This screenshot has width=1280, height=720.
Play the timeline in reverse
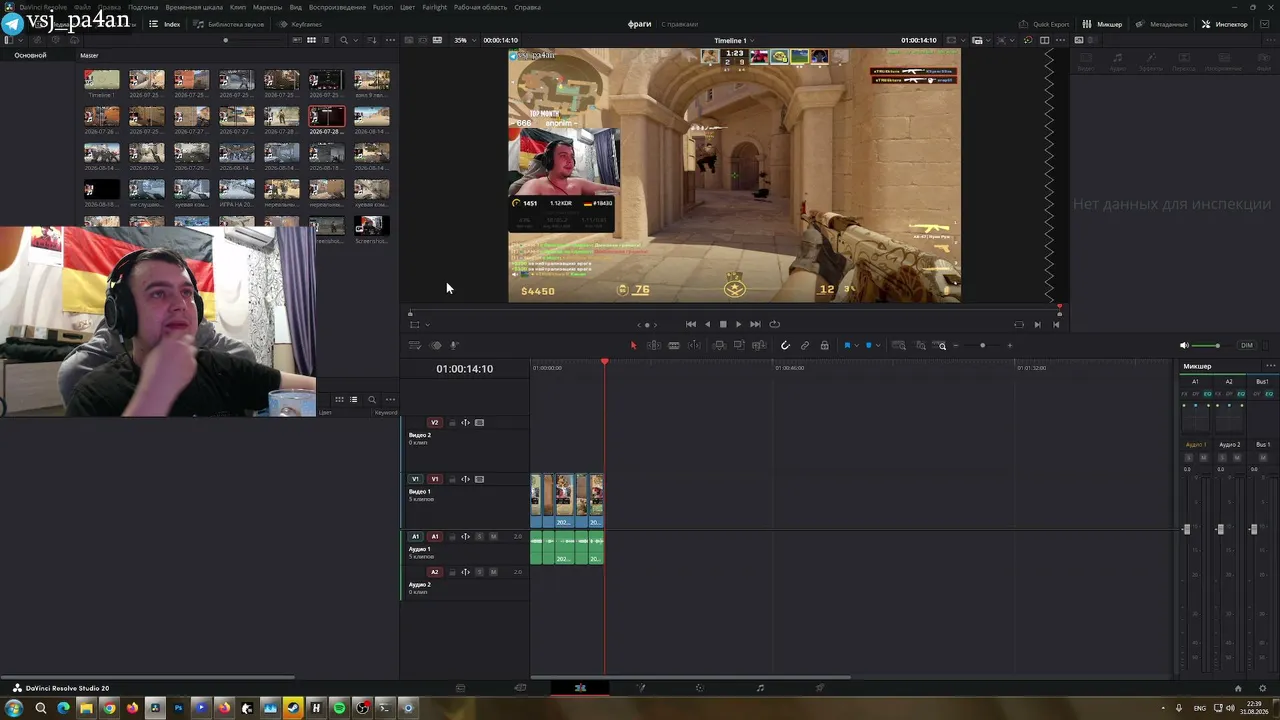tap(708, 324)
